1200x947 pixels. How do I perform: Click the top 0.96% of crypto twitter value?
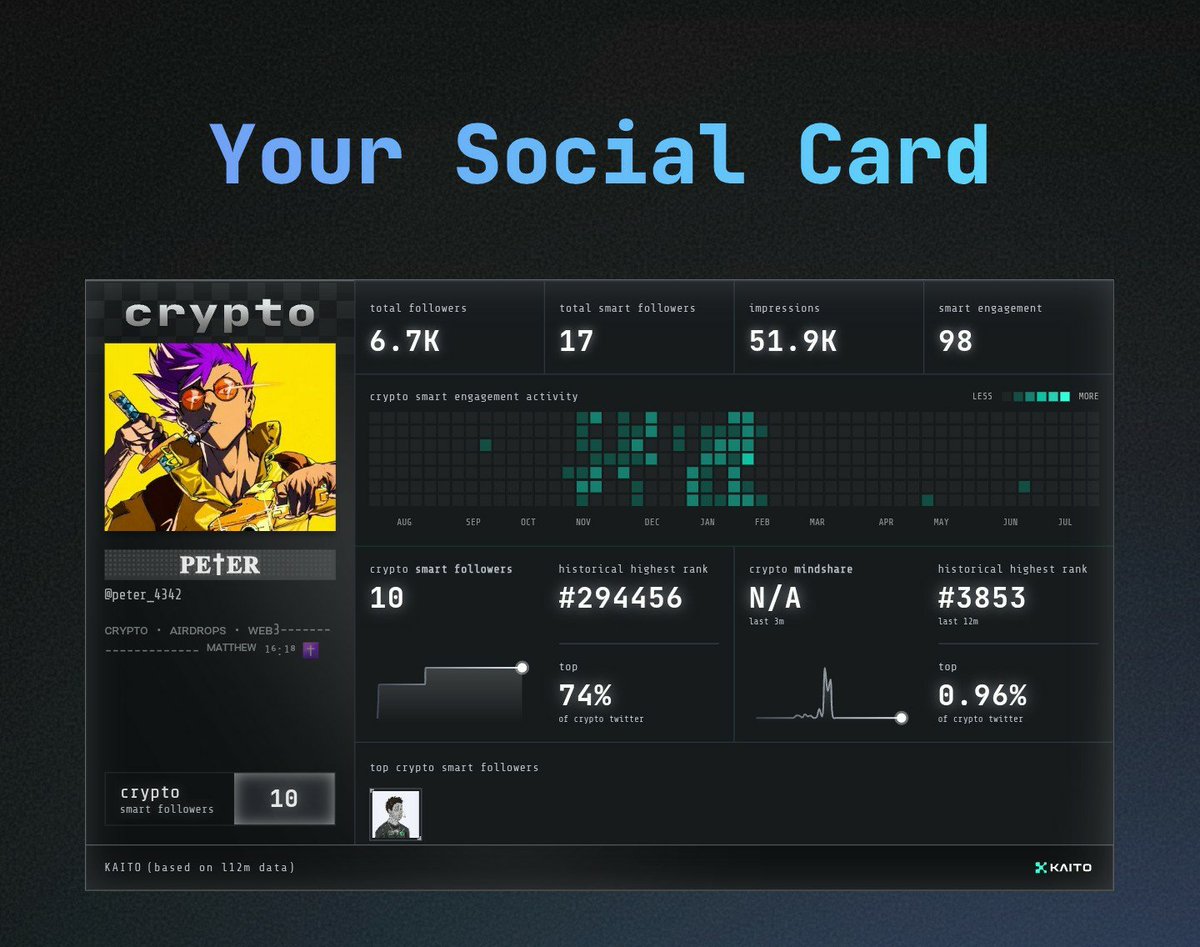982,695
